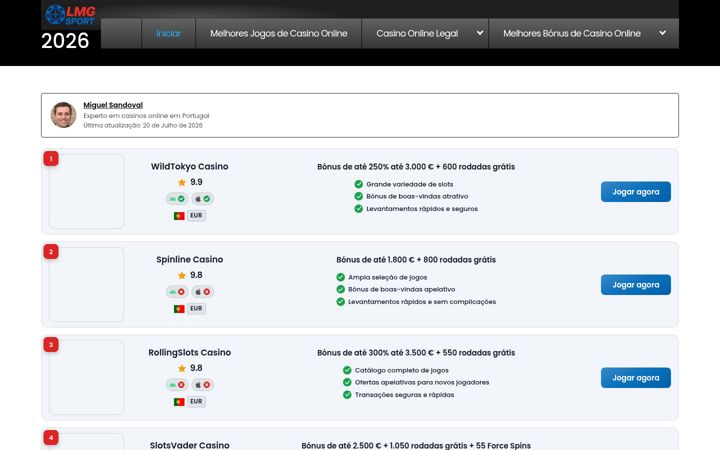
Task: Click EUR currency badge for Spinline
Action: 196,309
